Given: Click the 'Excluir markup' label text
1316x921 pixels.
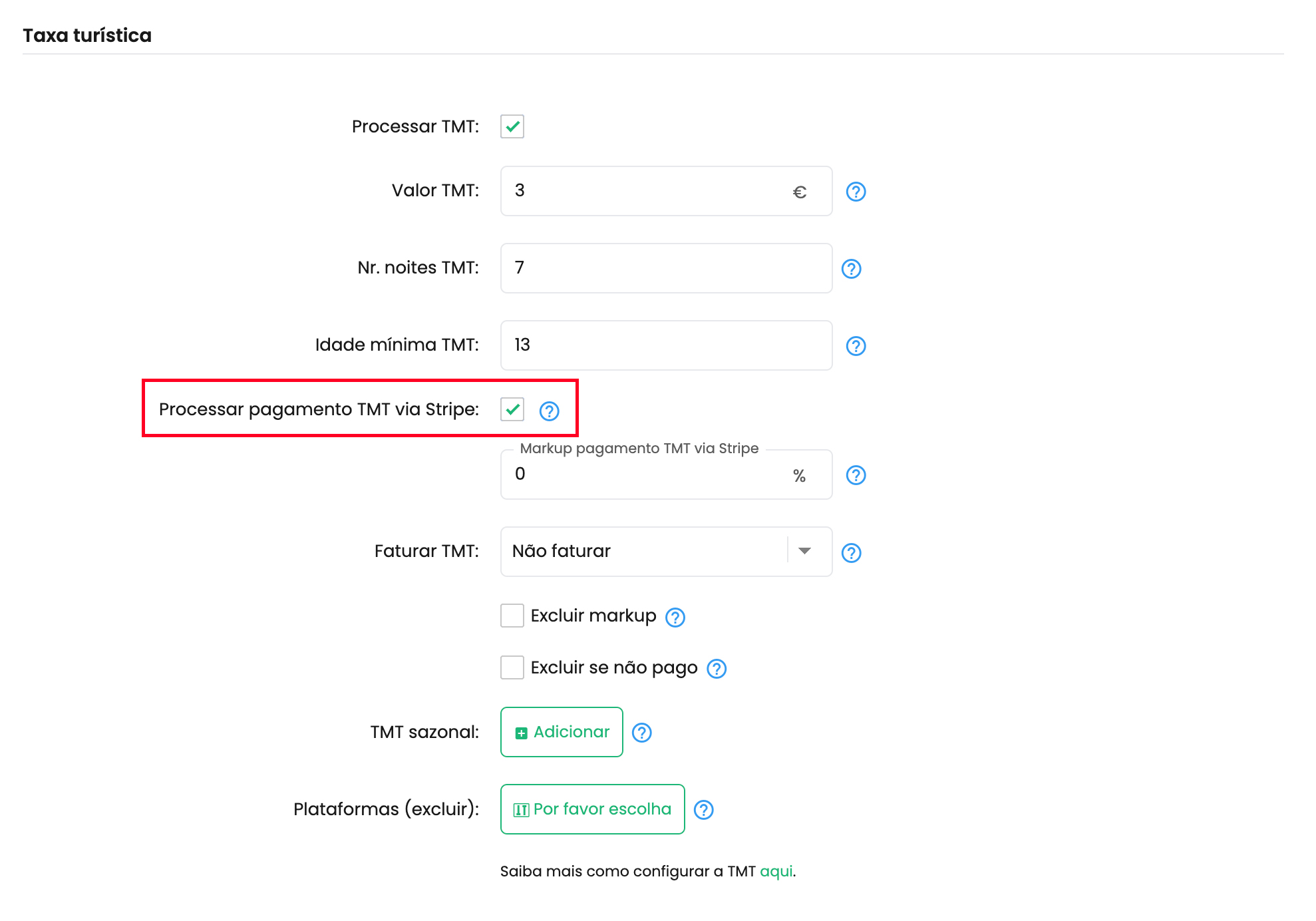Looking at the screenshot, I should pyautogui.click(x=593, y=616).
